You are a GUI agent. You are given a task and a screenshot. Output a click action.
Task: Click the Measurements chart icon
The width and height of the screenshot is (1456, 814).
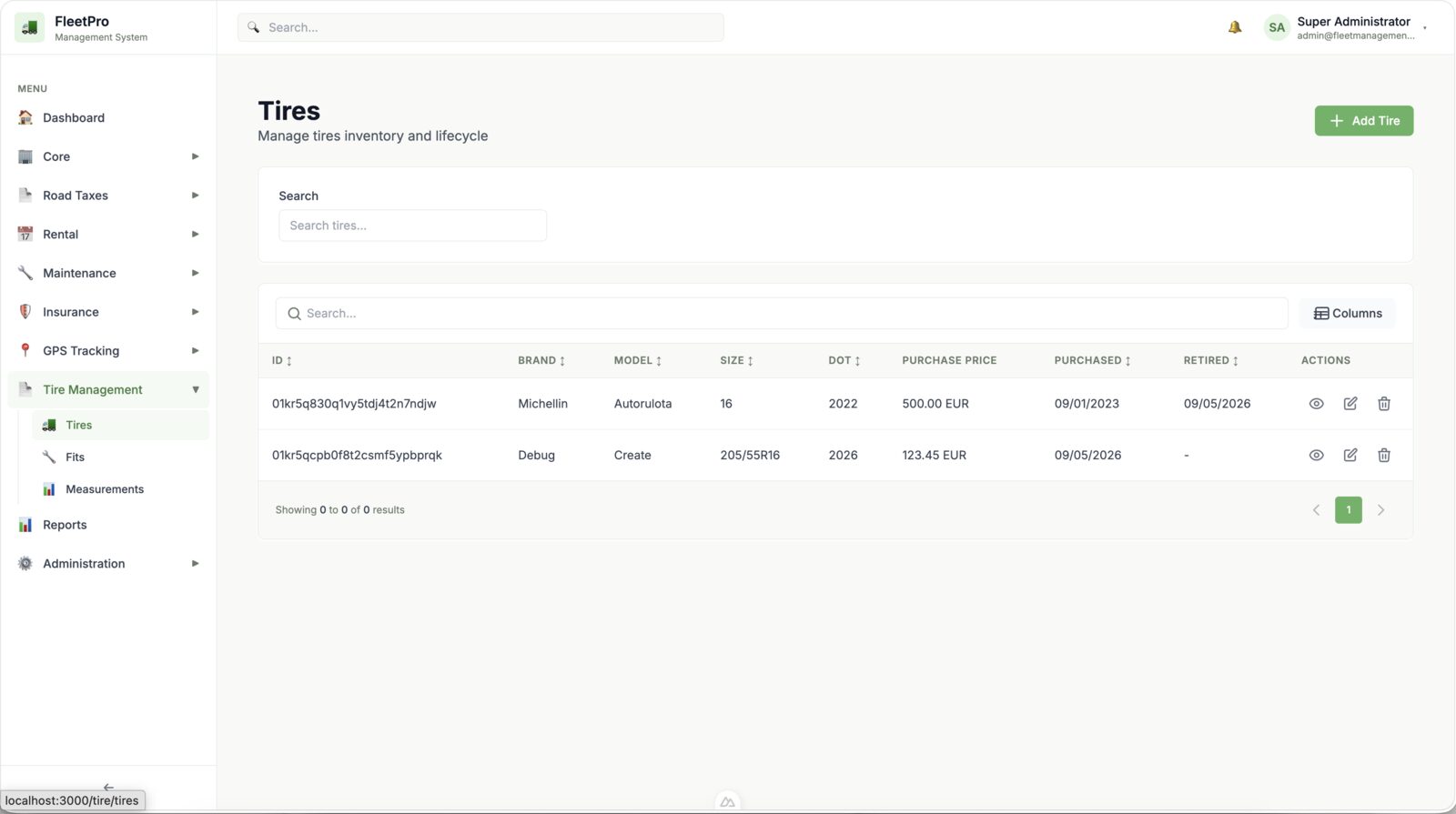(x=49, y=489)
